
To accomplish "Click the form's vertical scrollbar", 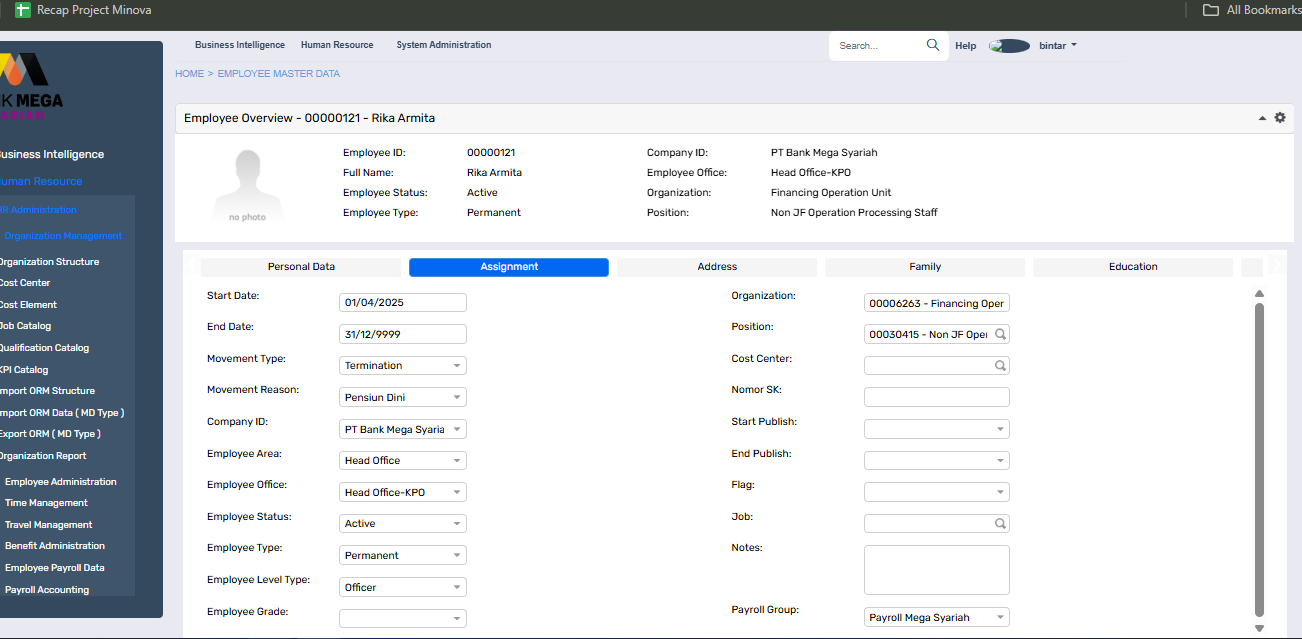I will [x=1260, y=460].
